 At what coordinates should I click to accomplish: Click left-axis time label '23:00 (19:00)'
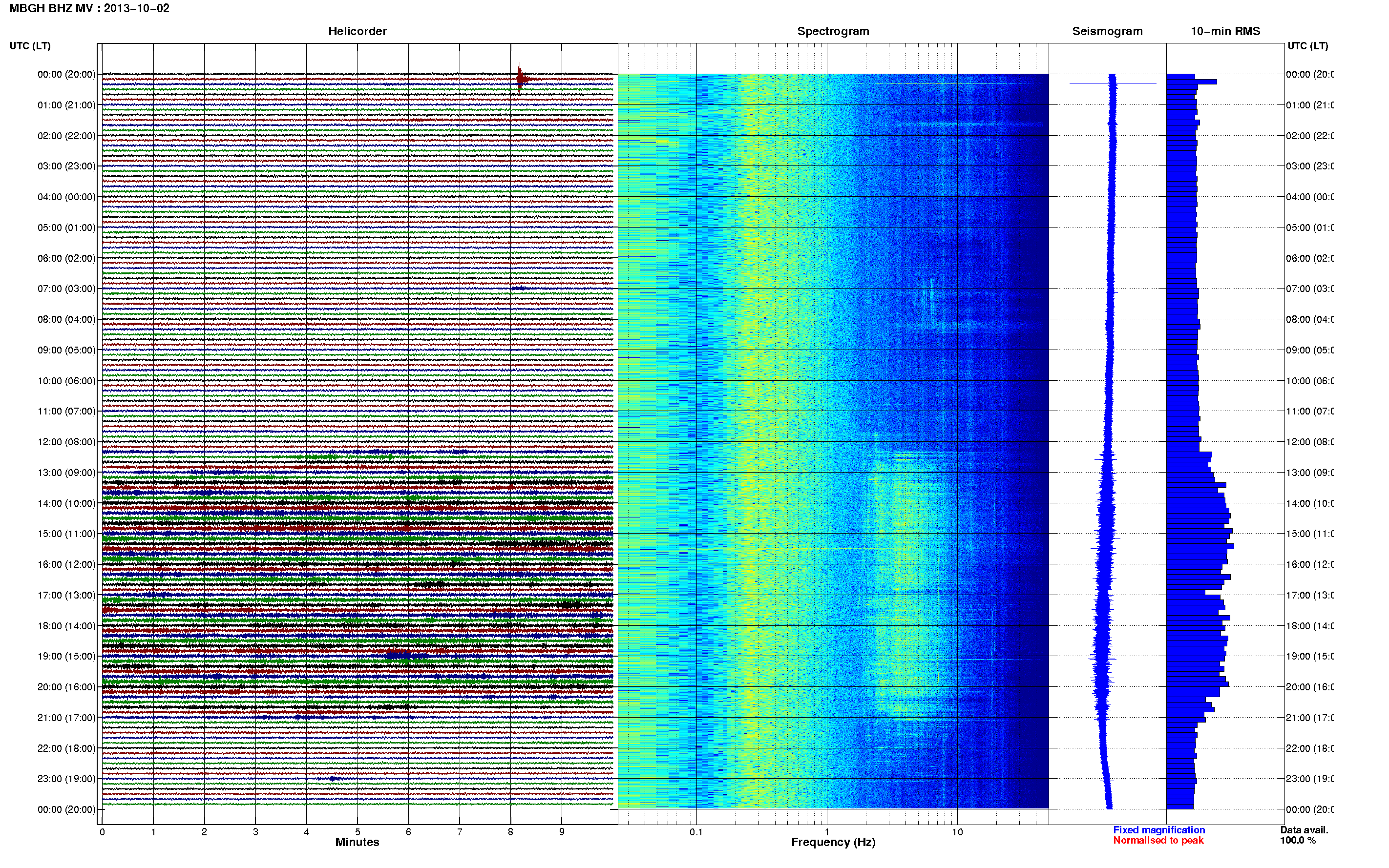(66, 779)
